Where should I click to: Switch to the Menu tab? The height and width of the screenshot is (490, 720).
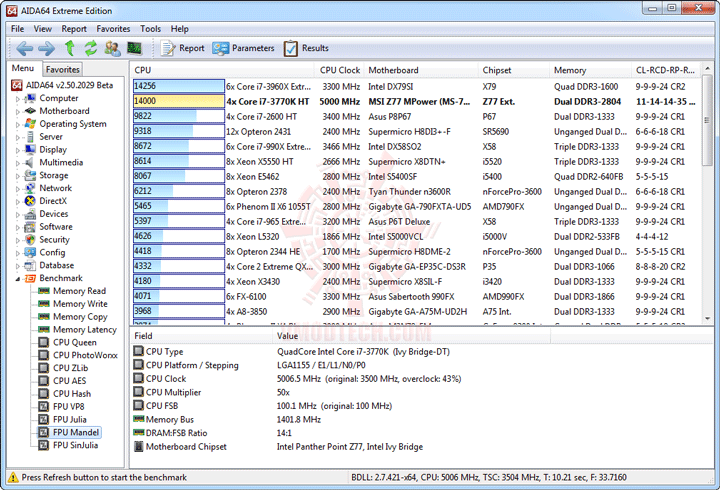(x=23, y=68)
